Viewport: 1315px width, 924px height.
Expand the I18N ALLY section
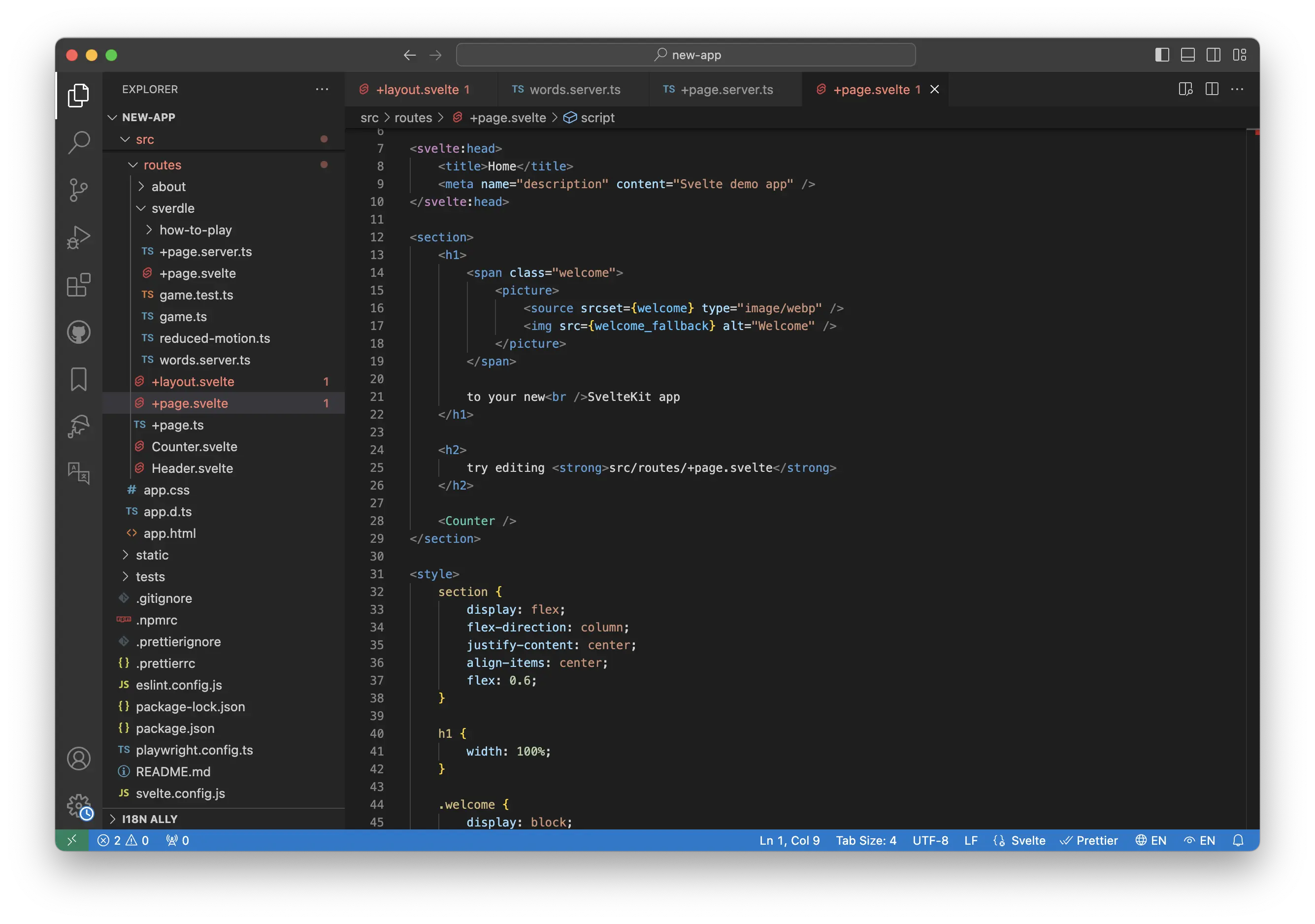(x=224, y=819)
